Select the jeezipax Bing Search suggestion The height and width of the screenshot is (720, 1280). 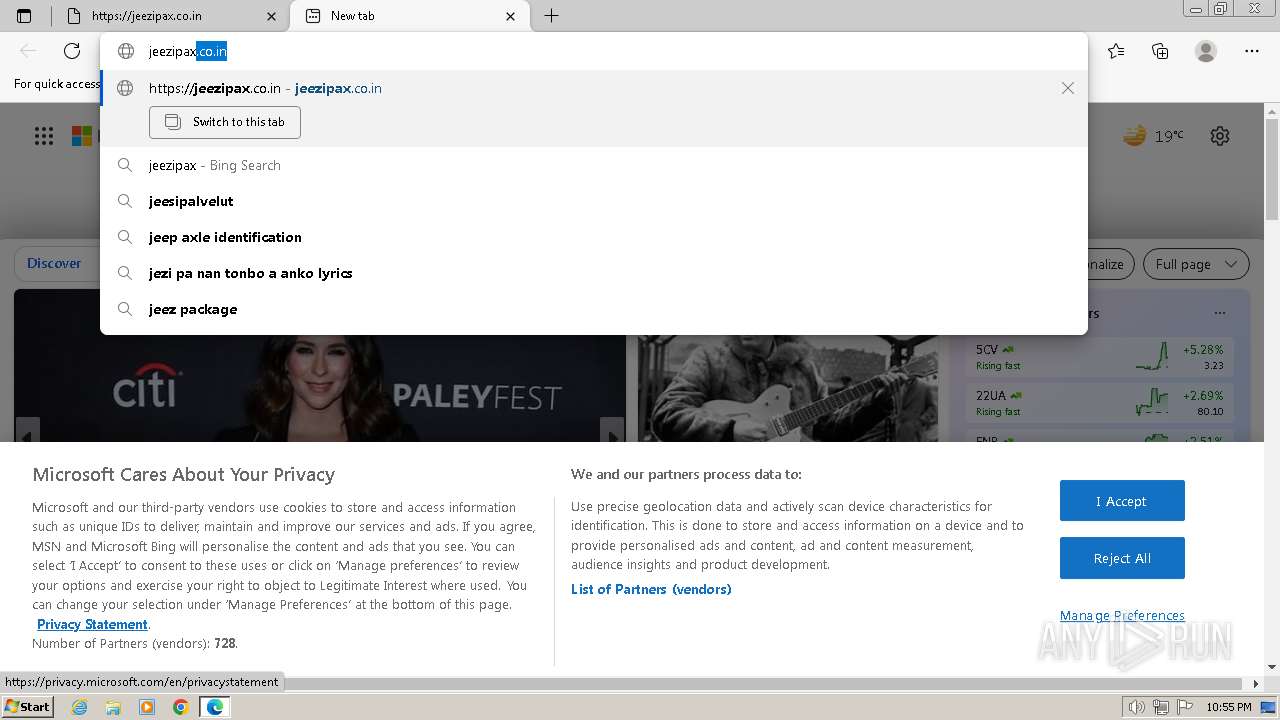[x=594, y=165]
